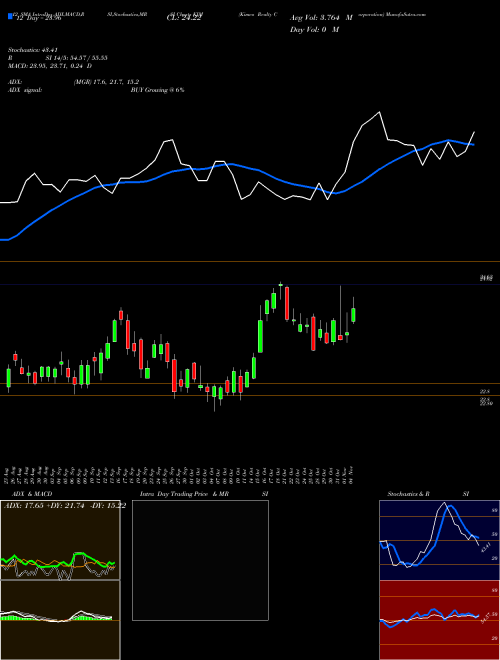Screen dimensions: 500x660
Task: Click the '43.41' rotated stochastics value label
Action: point(486,548)
